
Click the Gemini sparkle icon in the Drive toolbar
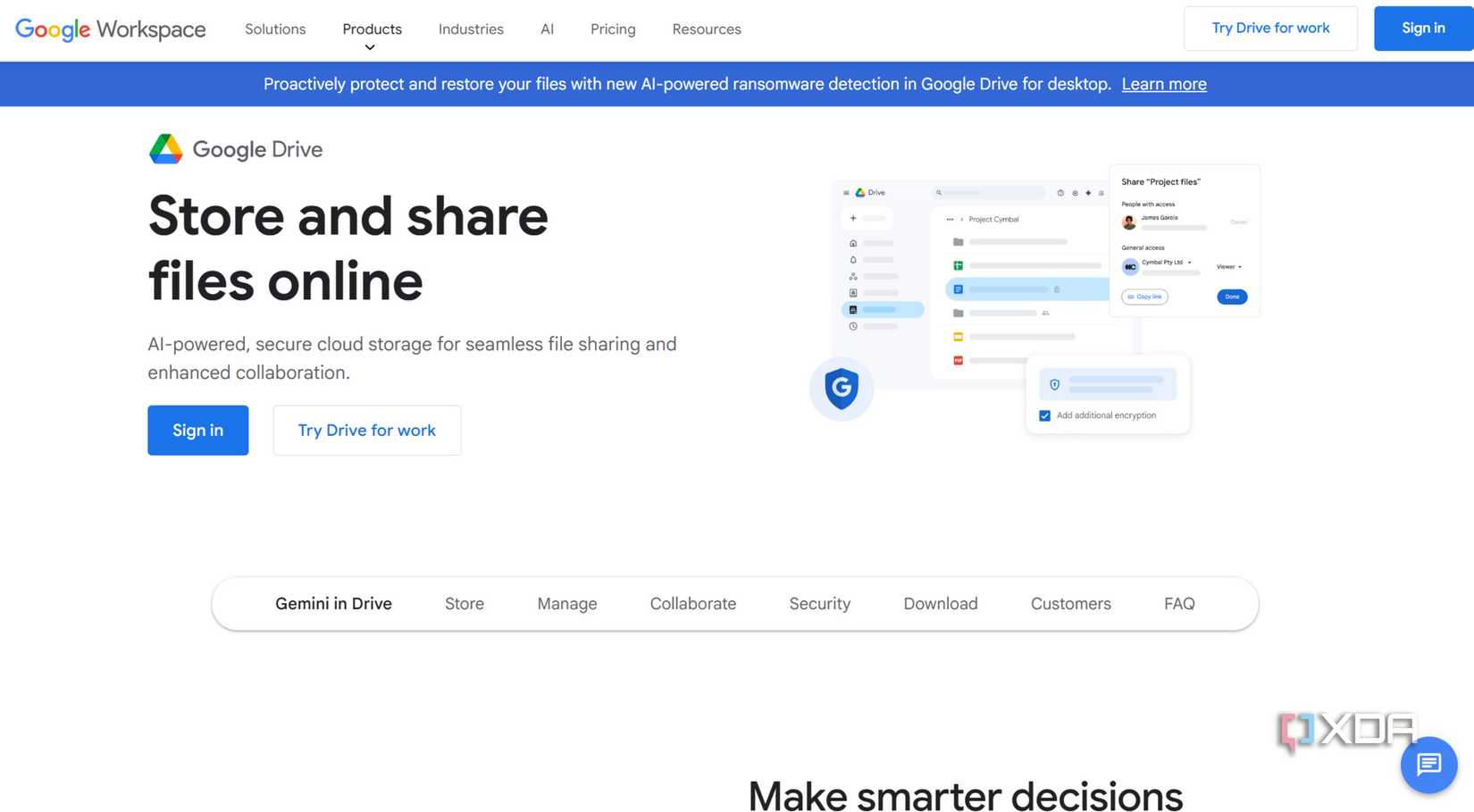point(1088,193)
